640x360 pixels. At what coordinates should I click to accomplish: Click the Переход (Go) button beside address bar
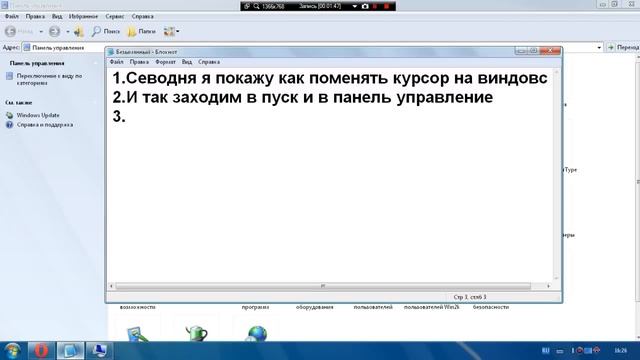pos(623,48)
